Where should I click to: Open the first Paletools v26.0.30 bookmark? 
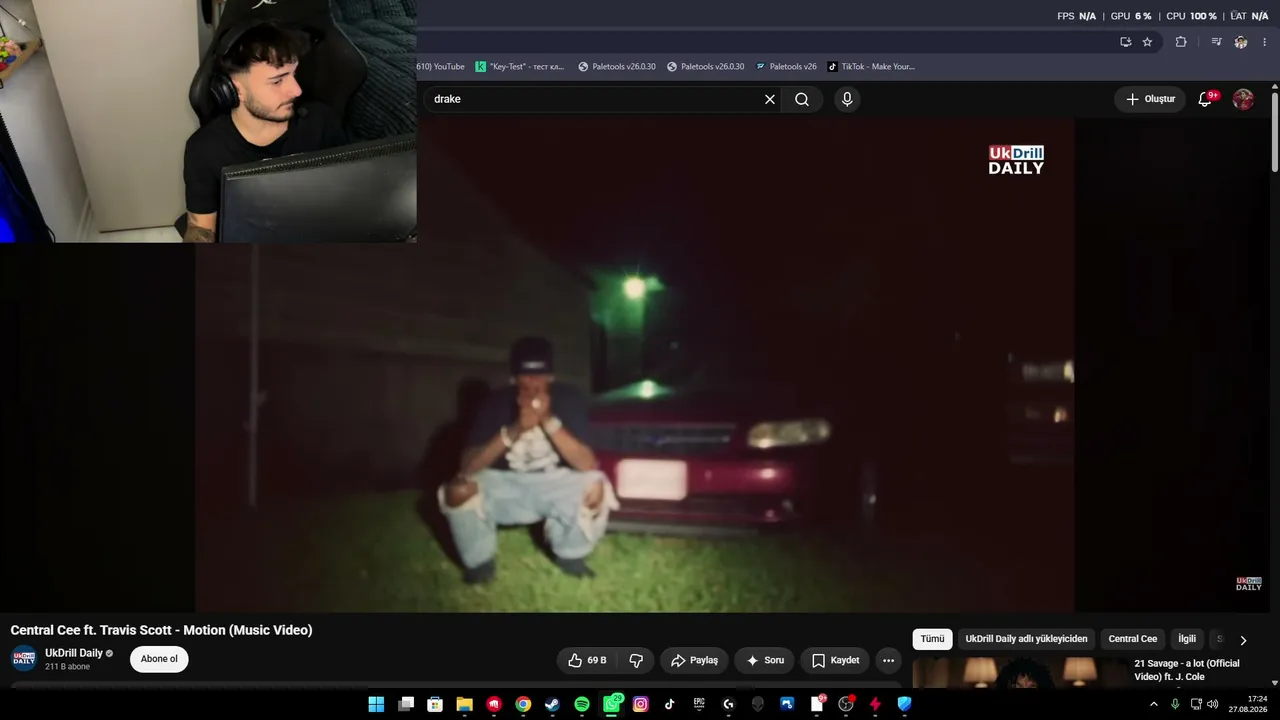click(x=617, y=67)
